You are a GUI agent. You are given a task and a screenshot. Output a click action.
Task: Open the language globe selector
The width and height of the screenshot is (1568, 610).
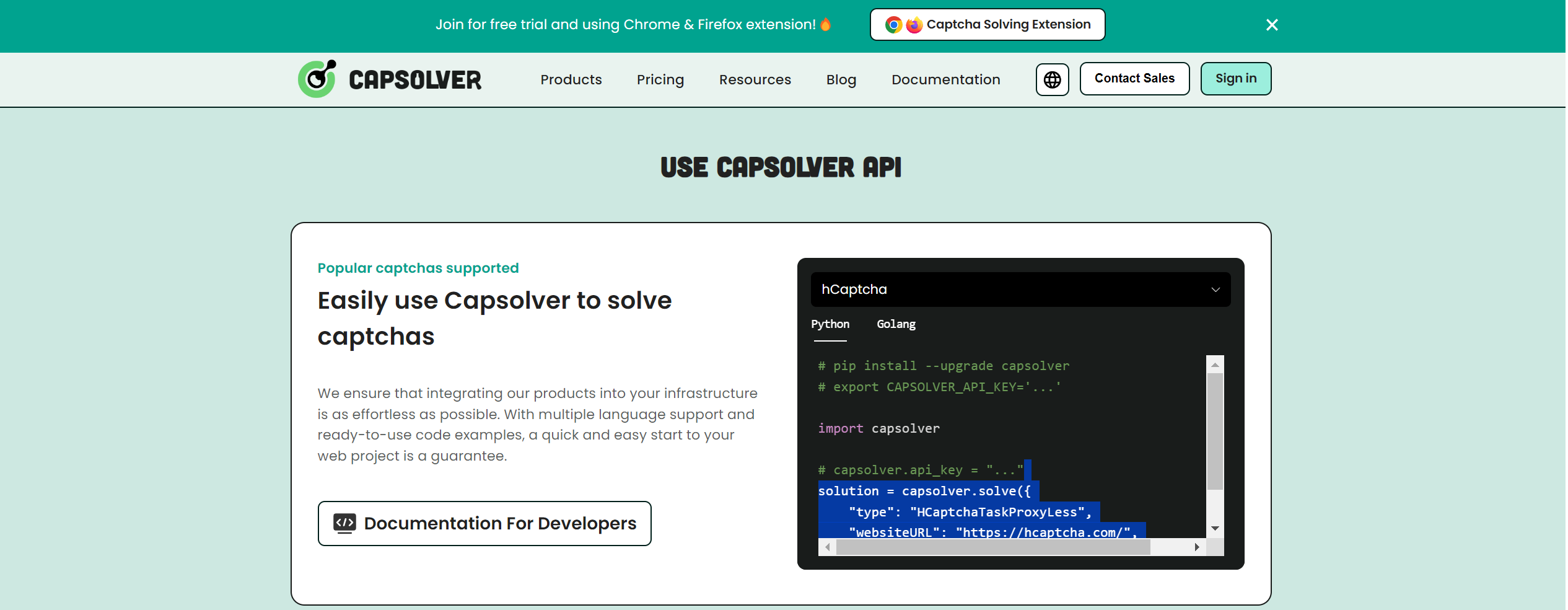point(1052,79)
